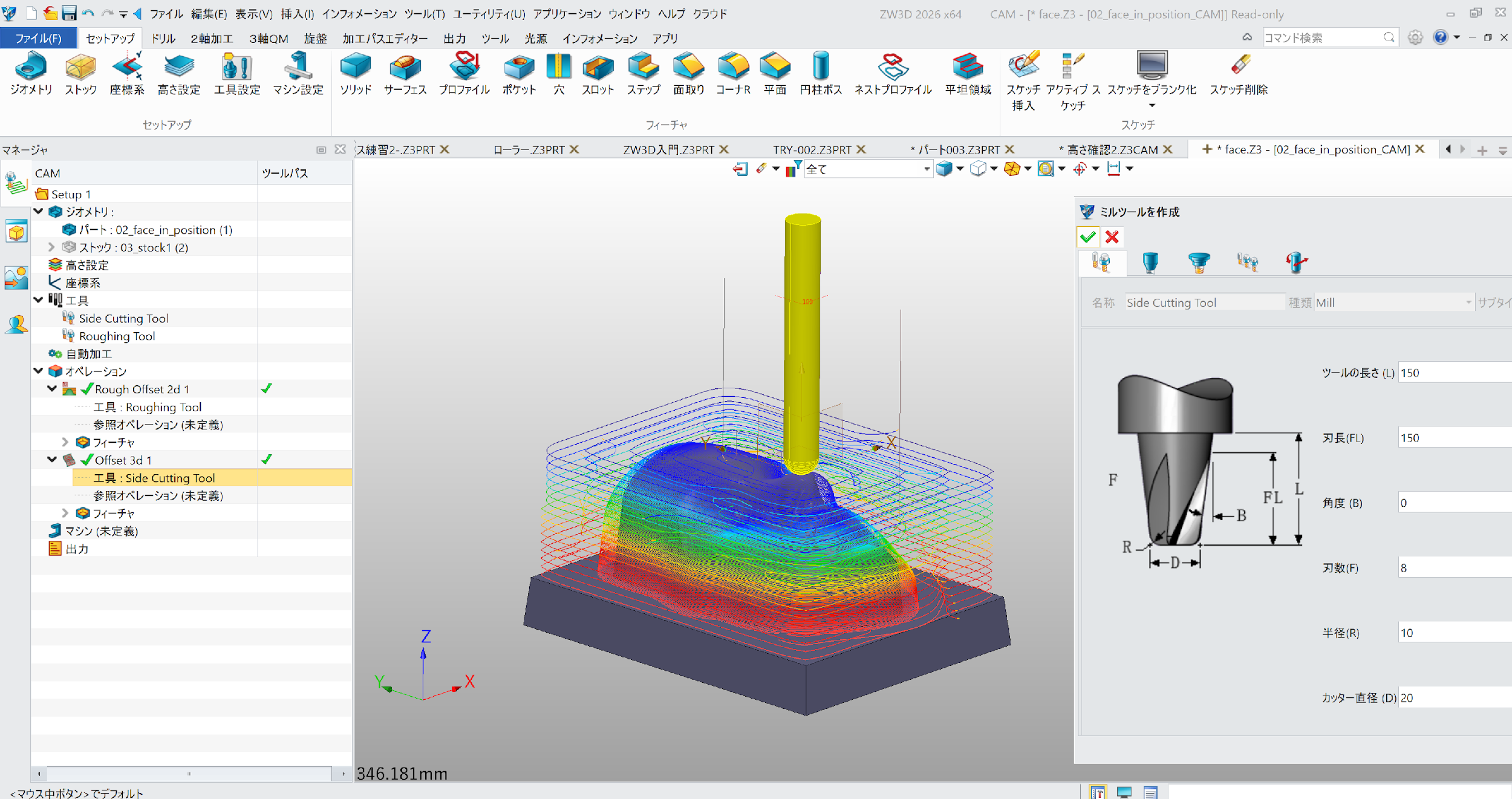
Task: Toggle toolpath checkmark for Offset 3d 1
Action: point(266,460)
